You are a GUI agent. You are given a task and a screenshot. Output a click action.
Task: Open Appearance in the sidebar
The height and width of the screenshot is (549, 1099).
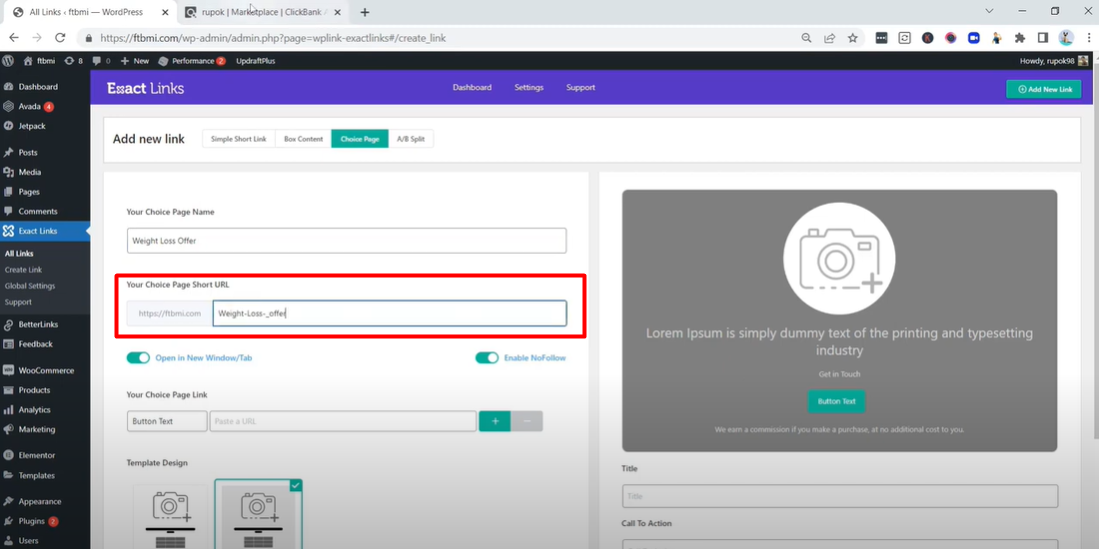tap(39, 501)
